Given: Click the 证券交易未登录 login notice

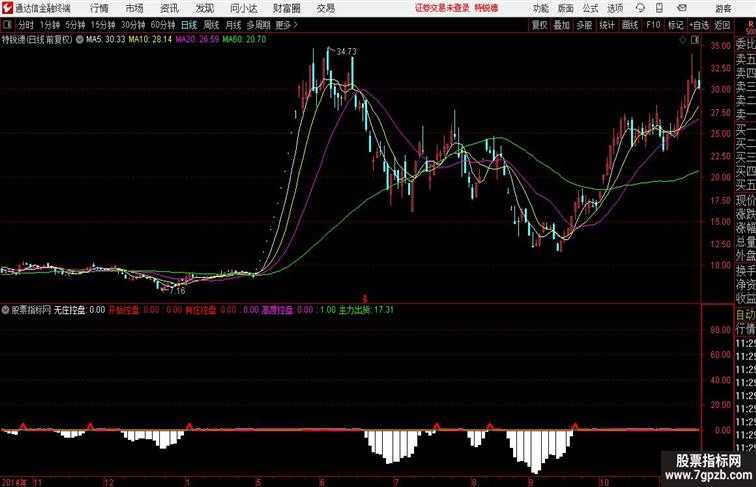Looking at the screenshot, I should click(442, 8).
